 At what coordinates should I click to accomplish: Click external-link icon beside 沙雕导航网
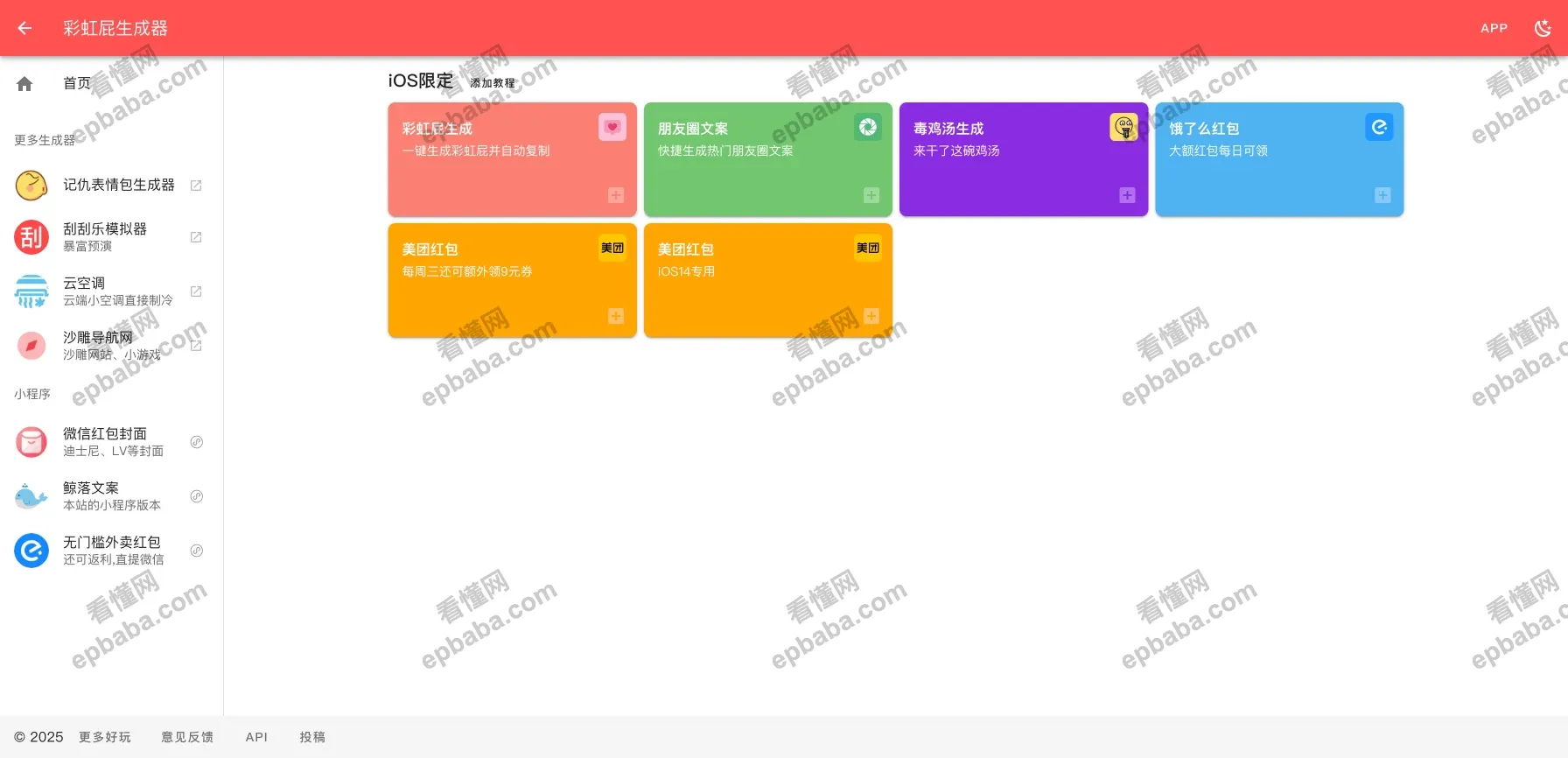pyautogui.click(x=196, y=346)
